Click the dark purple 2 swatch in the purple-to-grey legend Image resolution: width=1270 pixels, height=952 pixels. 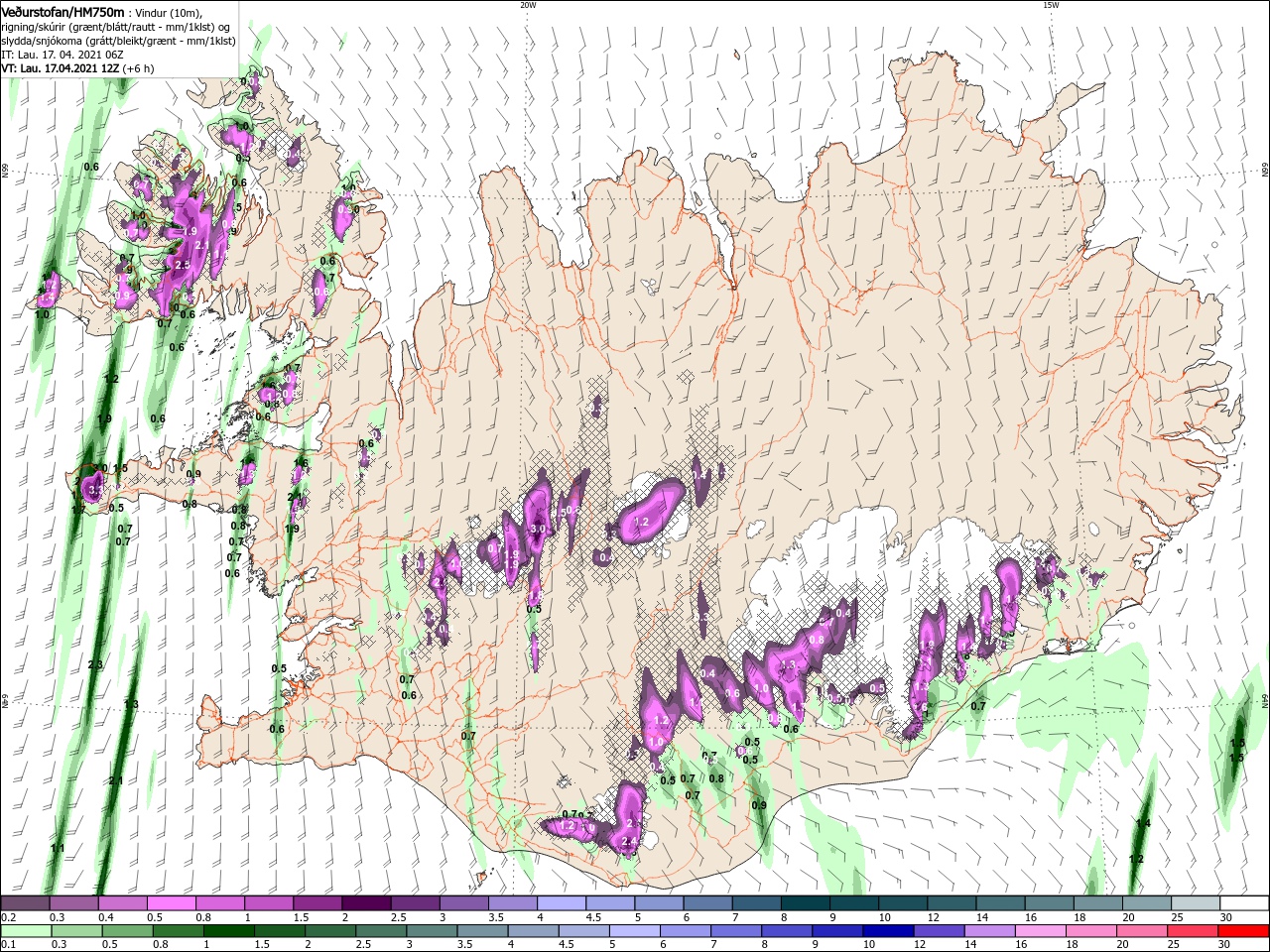point(366,903)
